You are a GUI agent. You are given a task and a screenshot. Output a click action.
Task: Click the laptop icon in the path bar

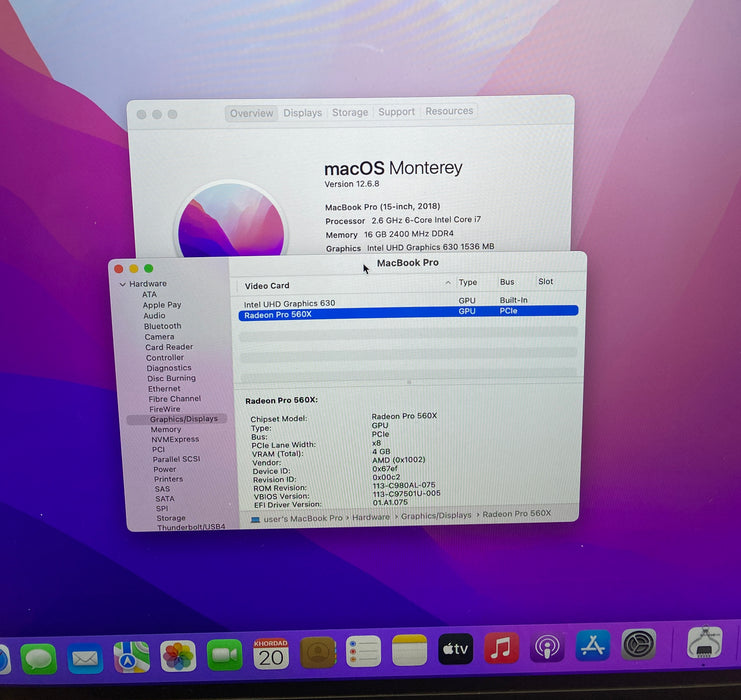(255, 519)
